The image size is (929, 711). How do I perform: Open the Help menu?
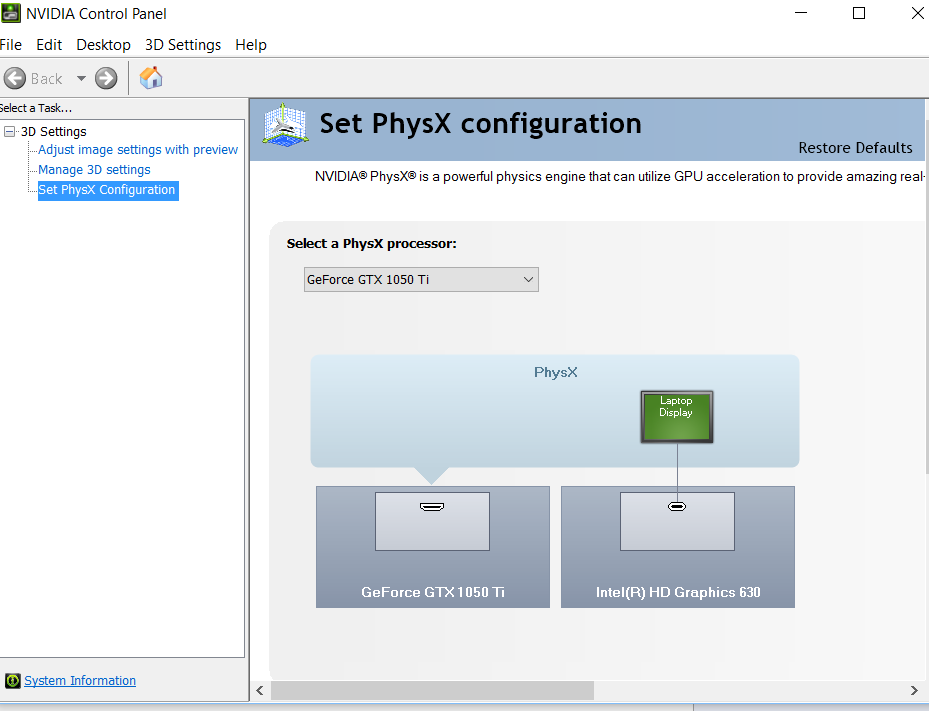pos(251,45)
